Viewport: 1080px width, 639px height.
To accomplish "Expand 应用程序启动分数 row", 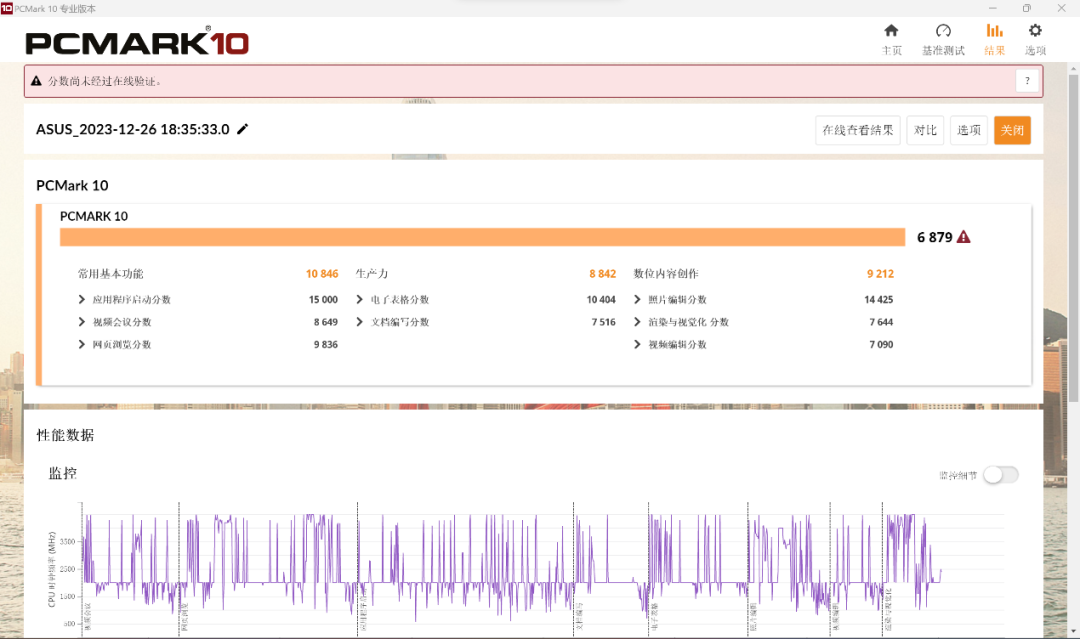I will (x=82, y=300).
